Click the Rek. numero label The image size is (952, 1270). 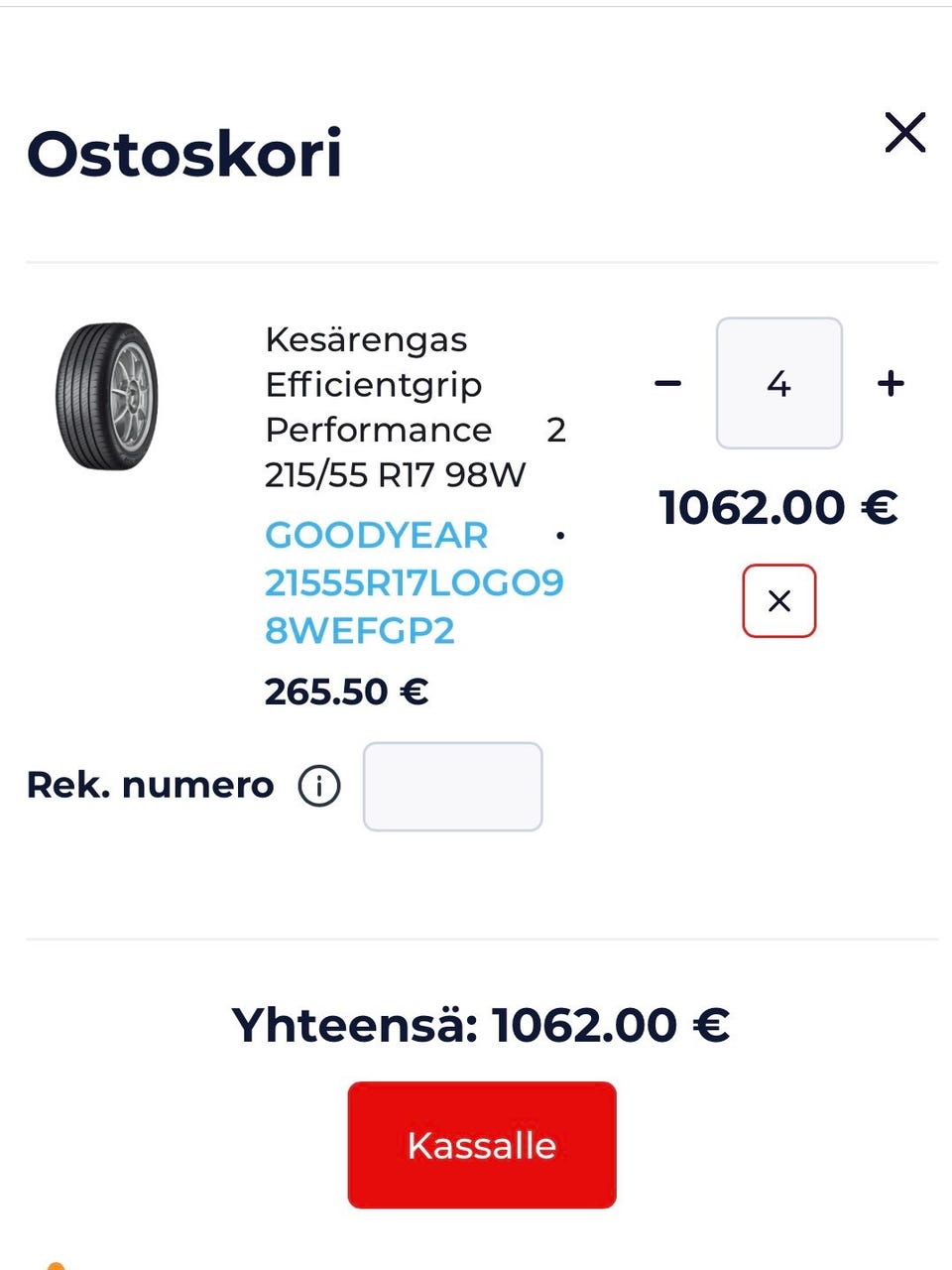coord(150,785)
